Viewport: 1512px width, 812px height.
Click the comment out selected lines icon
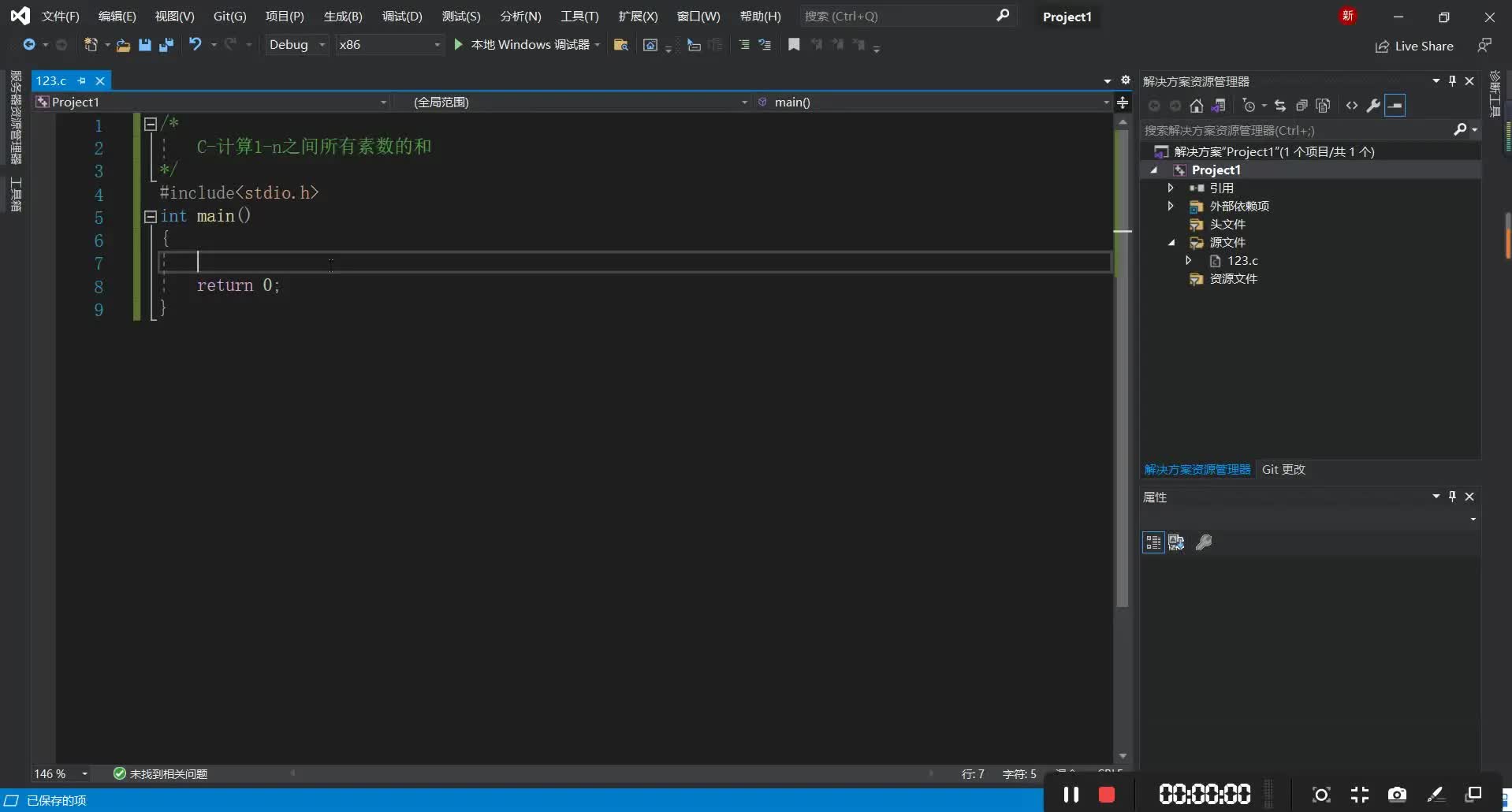coord(743,45)
